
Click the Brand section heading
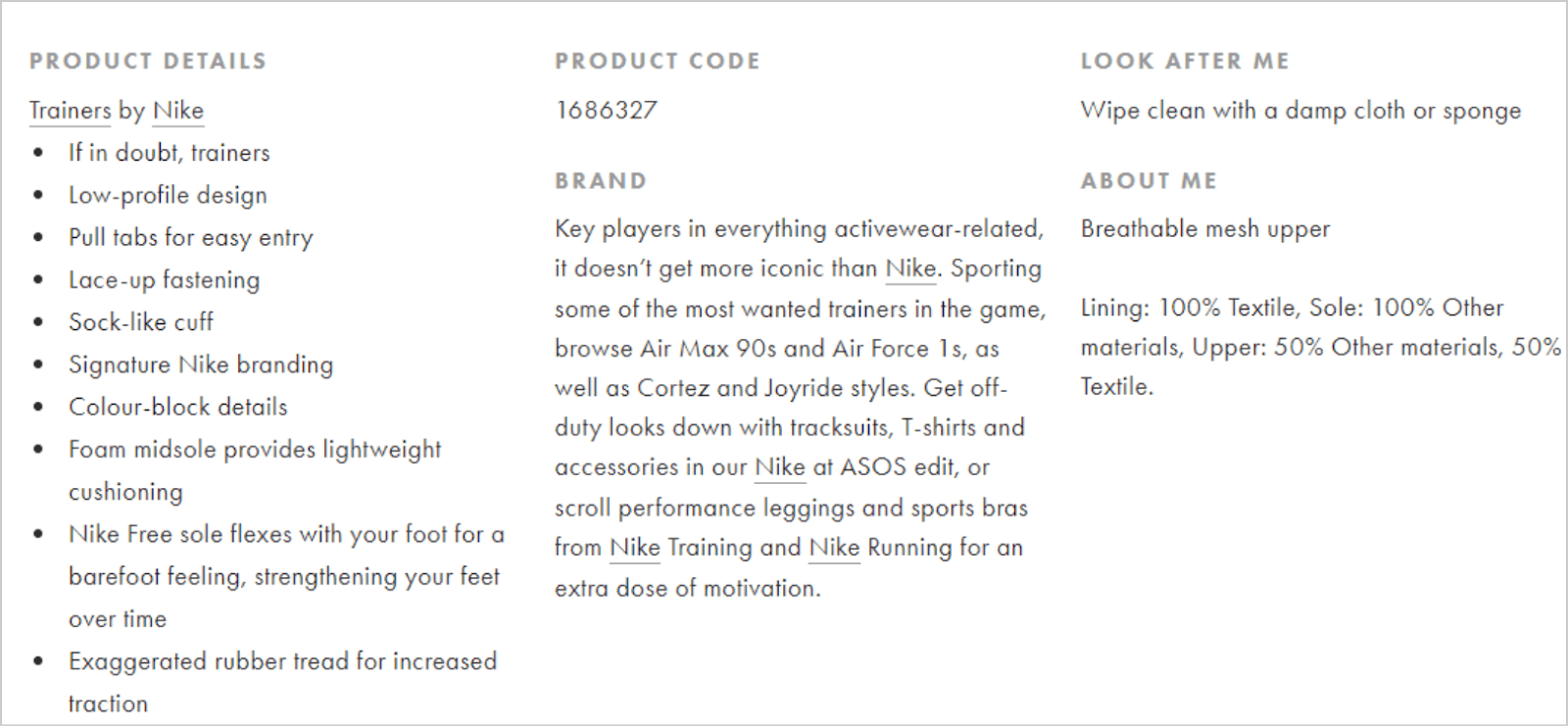pos(601,181)
